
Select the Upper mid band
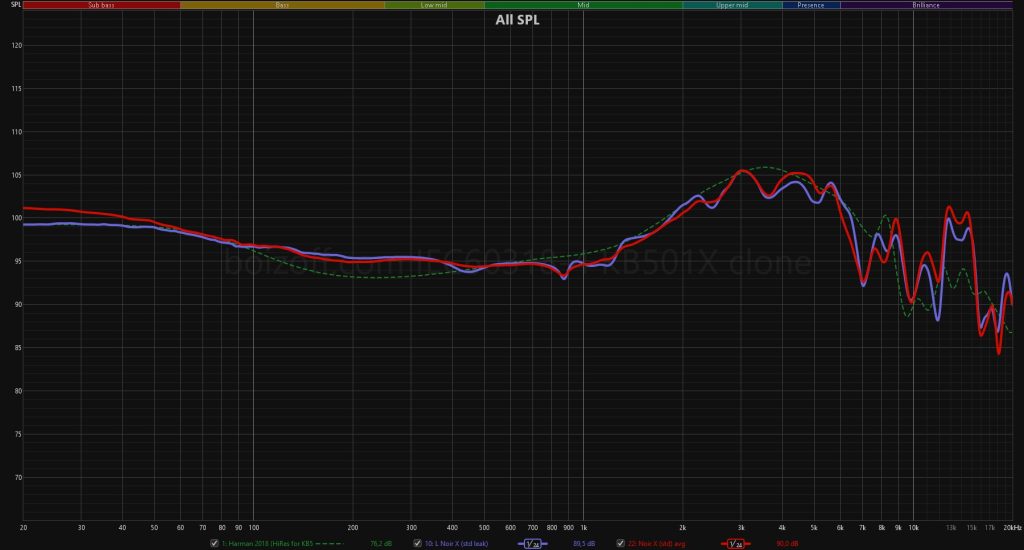pyautogui.click(x=732, y=5)
